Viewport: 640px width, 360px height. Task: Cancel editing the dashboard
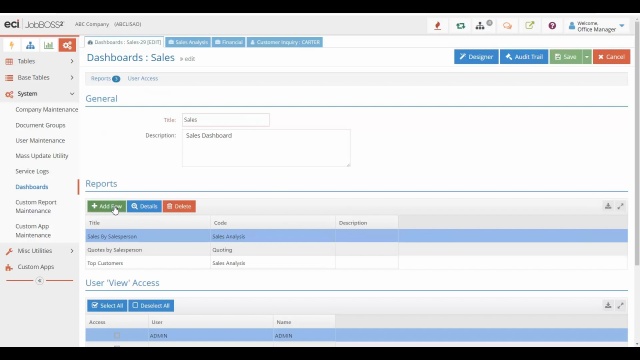point(611,57)
